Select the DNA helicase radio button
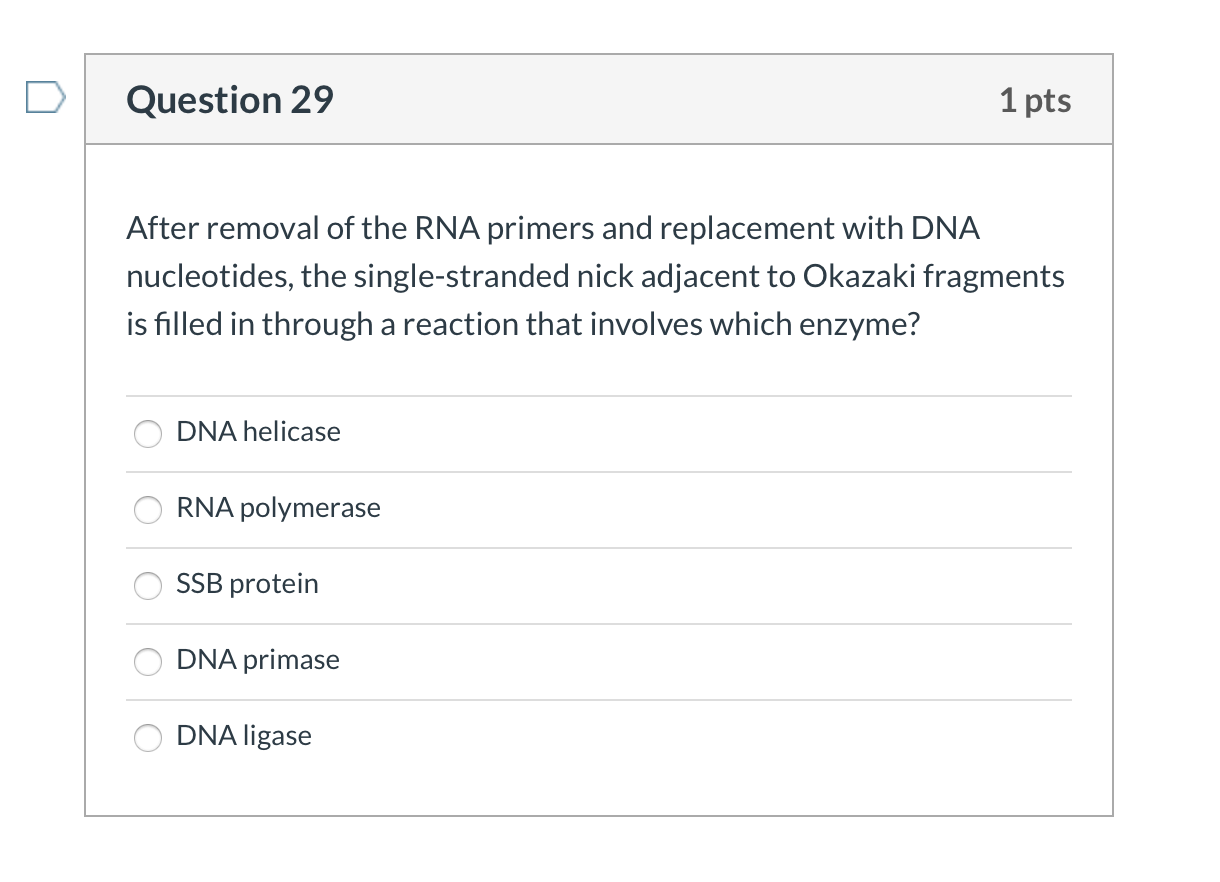 point(147,434)
